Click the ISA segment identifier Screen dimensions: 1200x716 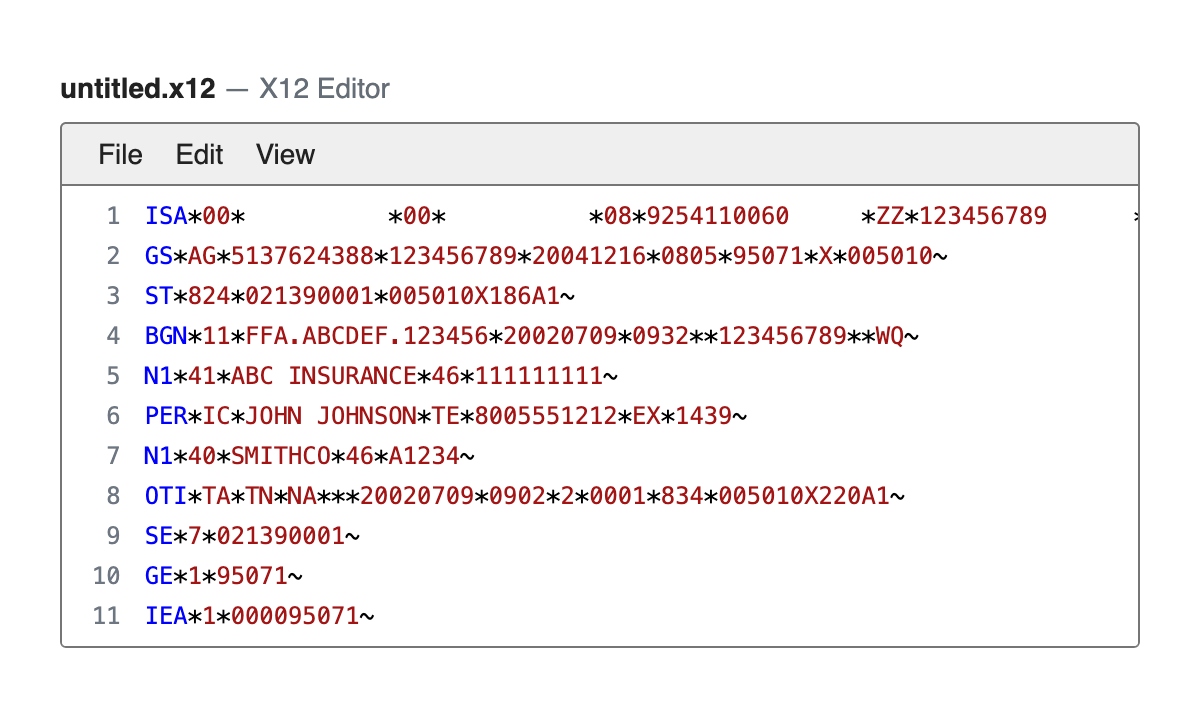166,216
